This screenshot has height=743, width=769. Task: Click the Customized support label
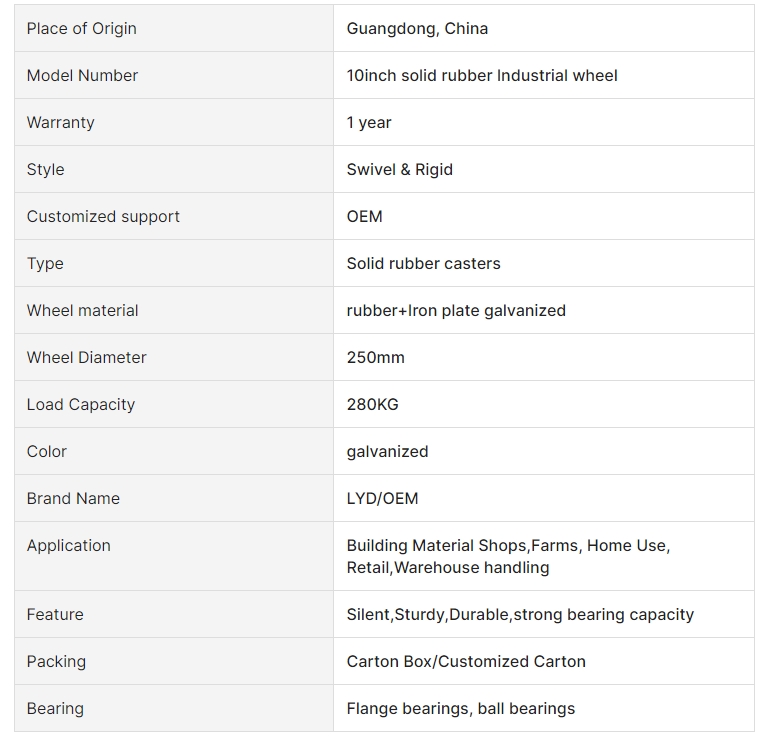pos(103,217)
